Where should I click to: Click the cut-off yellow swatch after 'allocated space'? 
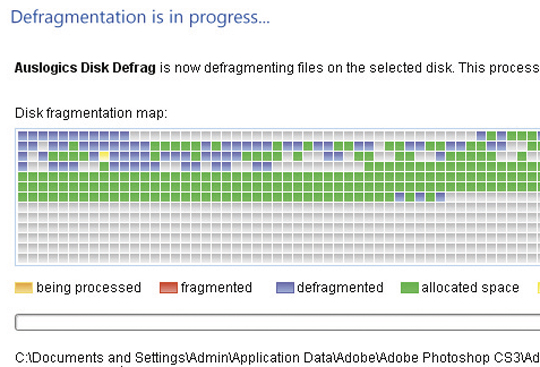(x=538, y=287)
